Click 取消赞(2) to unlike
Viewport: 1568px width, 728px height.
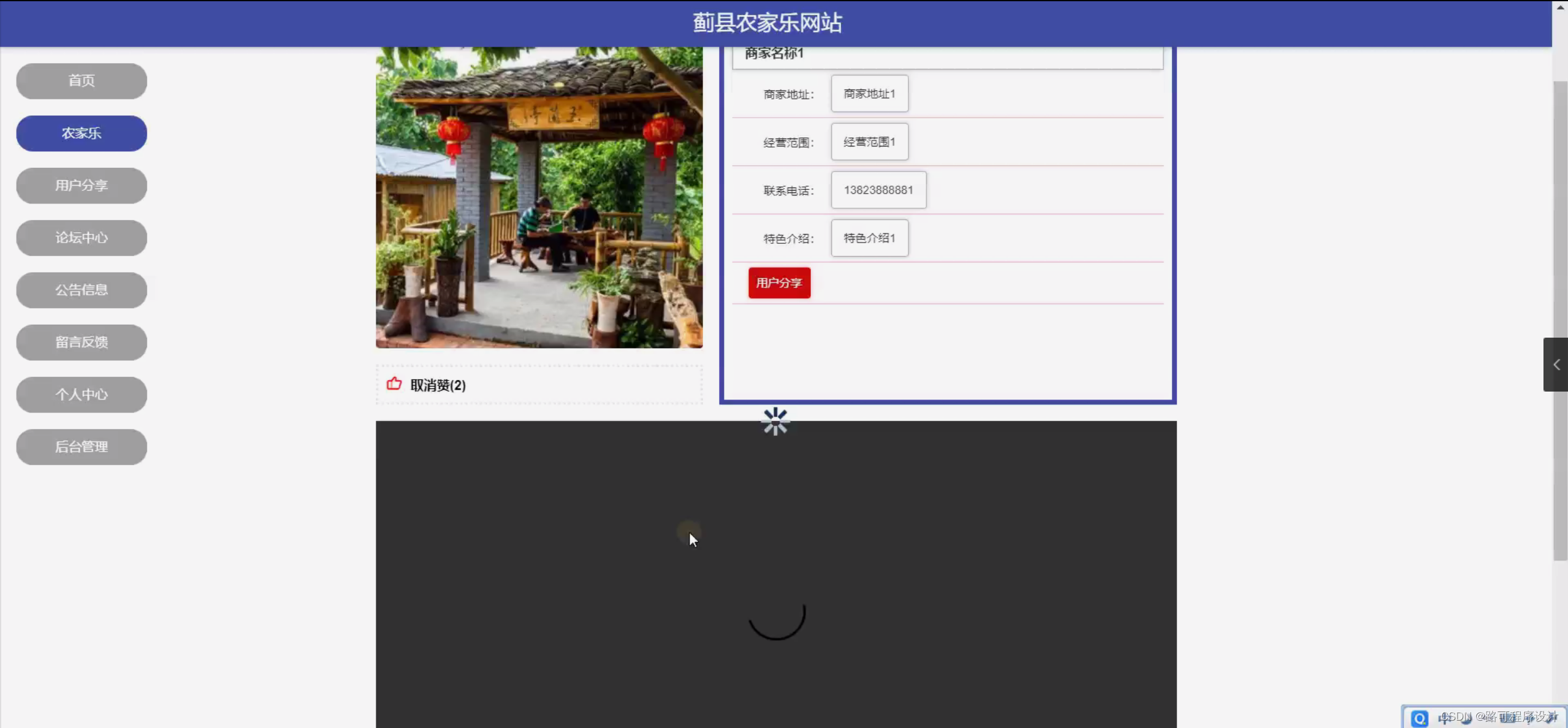(x=437, y=385)
